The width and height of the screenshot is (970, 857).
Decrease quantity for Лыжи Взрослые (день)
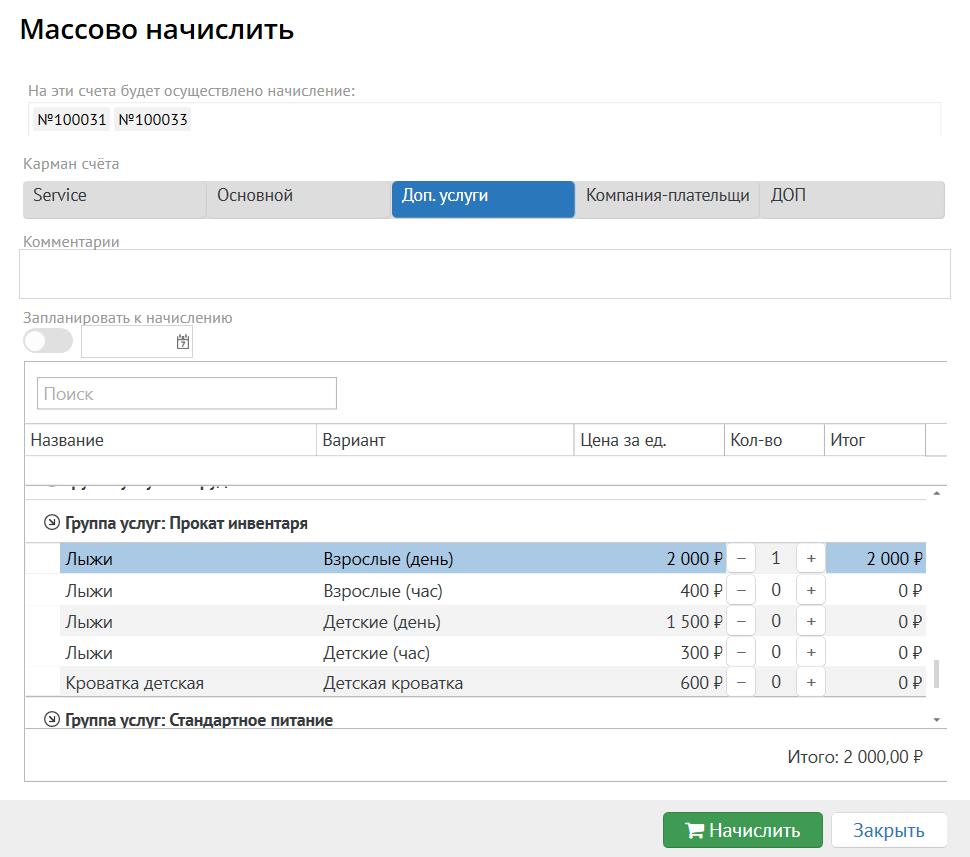pyautogui.click(x=741, y=559)
